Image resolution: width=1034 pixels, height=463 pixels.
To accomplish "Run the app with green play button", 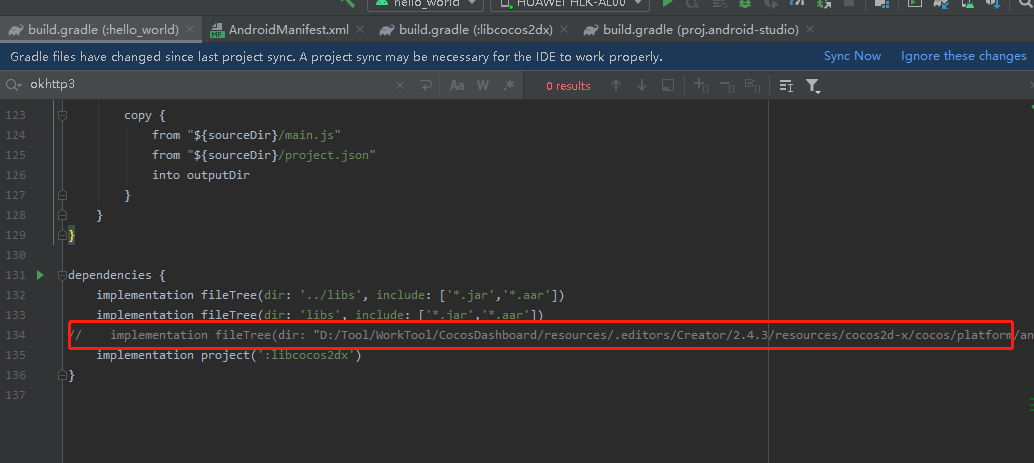I will 668,3.
